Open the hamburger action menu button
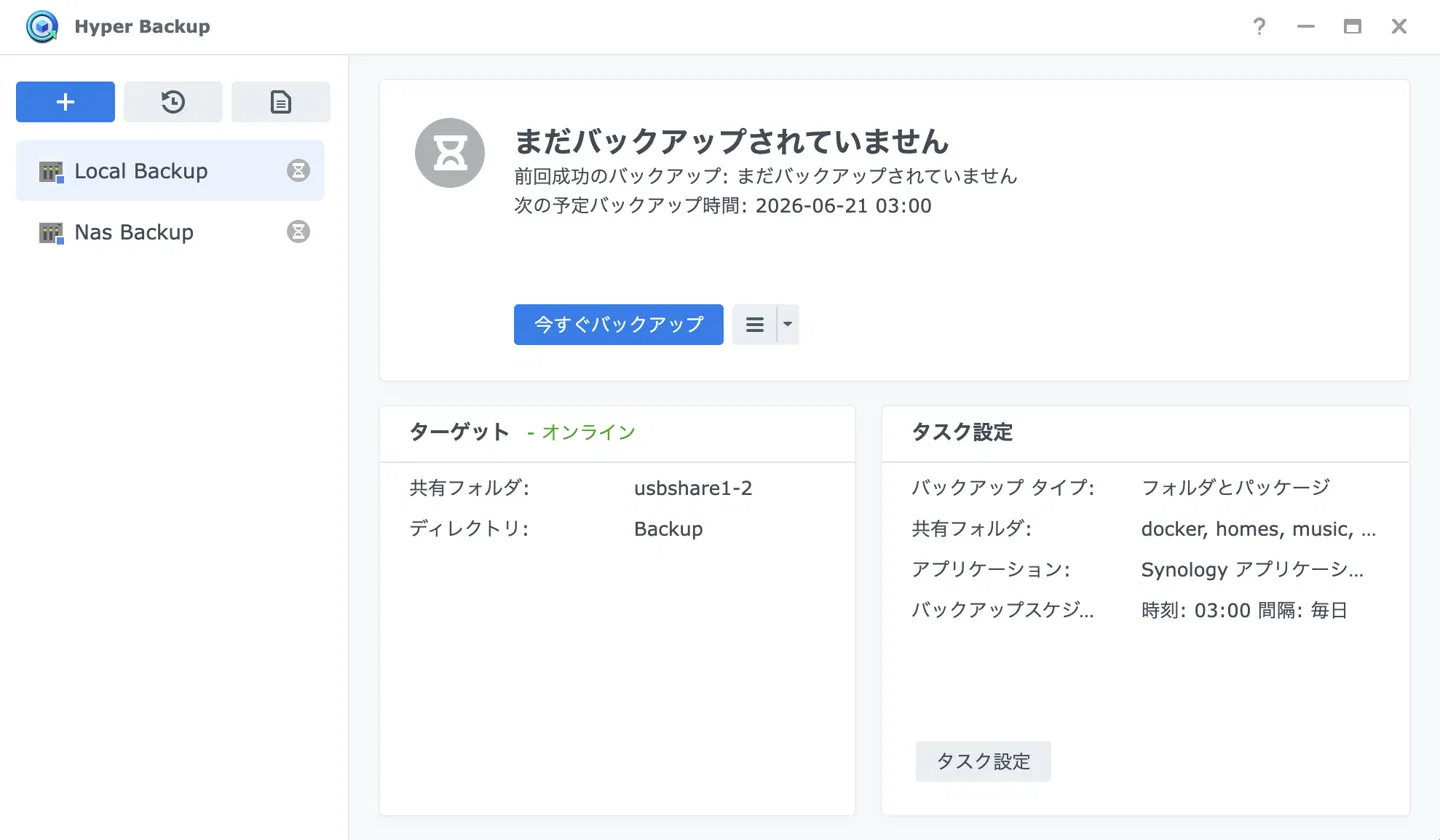The height and width of the screenshot is (840, 1440). tap(755, 325)
